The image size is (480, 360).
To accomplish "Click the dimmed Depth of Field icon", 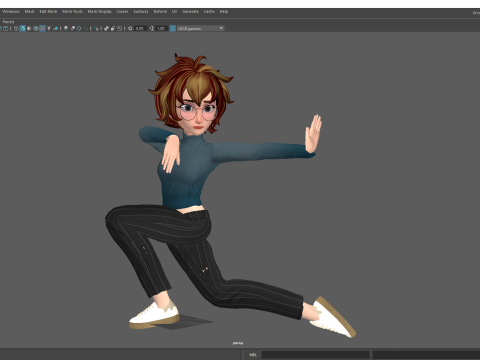I will (x=86, y=28).
